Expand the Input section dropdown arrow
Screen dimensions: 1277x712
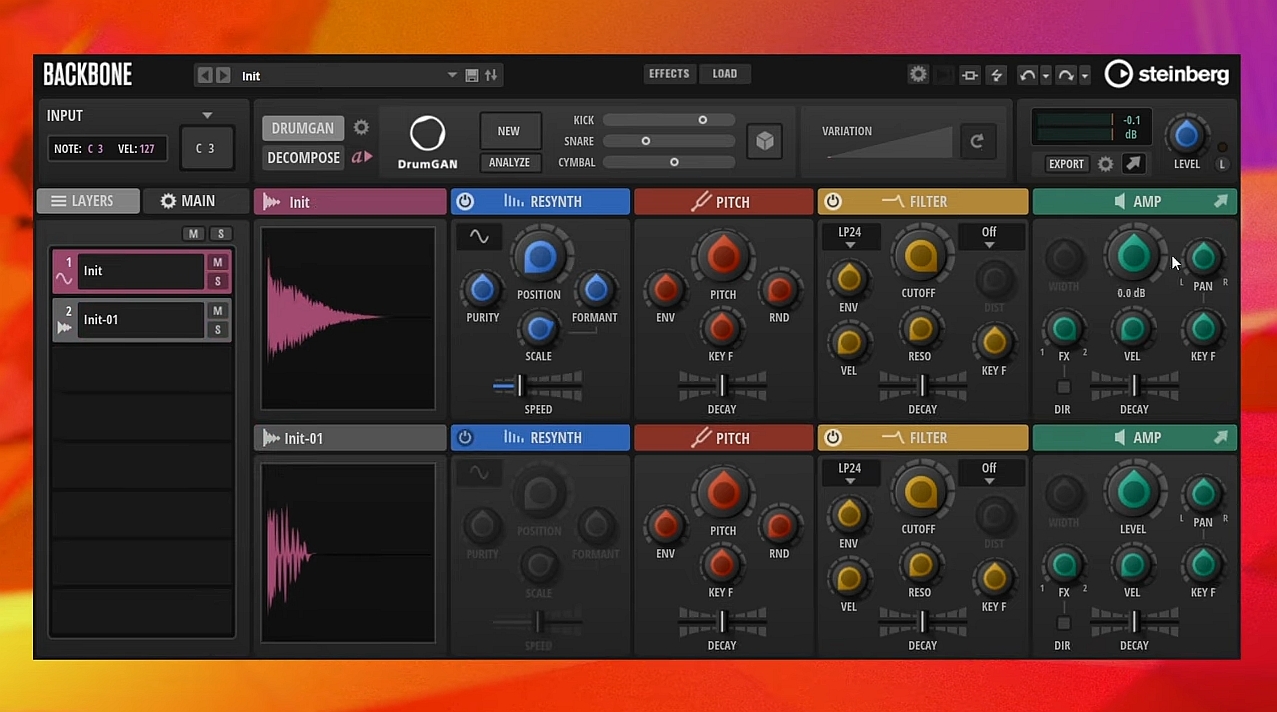pyautogui.click(x=207, y=115)
